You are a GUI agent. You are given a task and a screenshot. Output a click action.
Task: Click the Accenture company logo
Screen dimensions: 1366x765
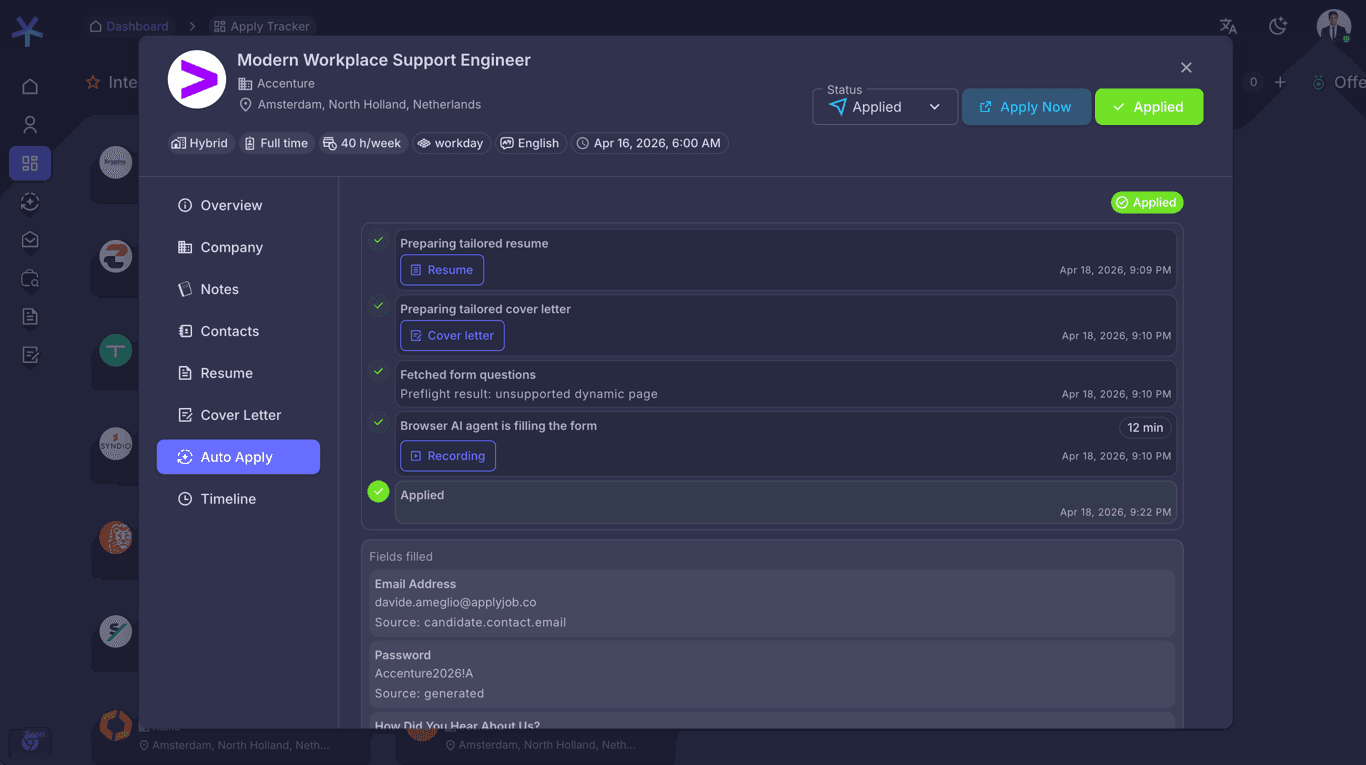(x=197, y=79)
